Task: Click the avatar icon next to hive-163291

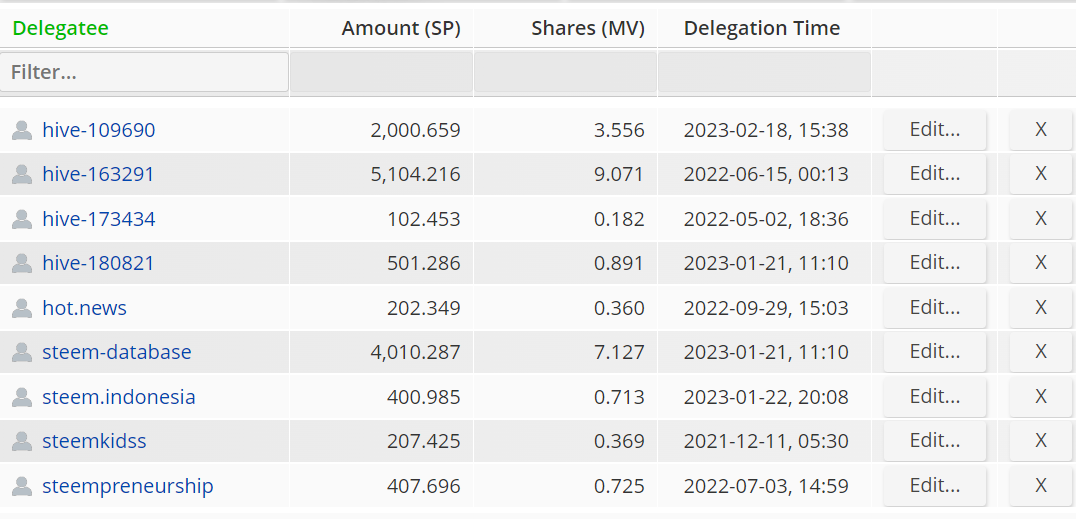Action: 22,175
